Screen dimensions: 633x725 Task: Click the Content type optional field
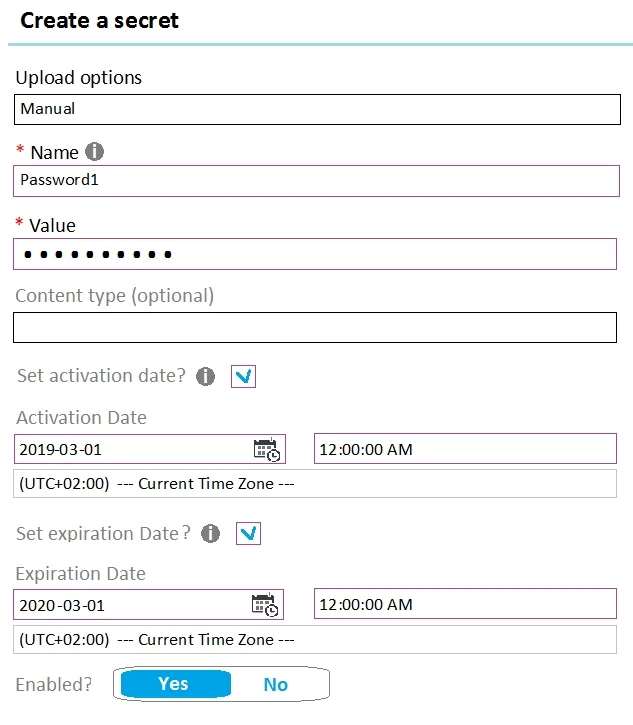pos(315,327)
